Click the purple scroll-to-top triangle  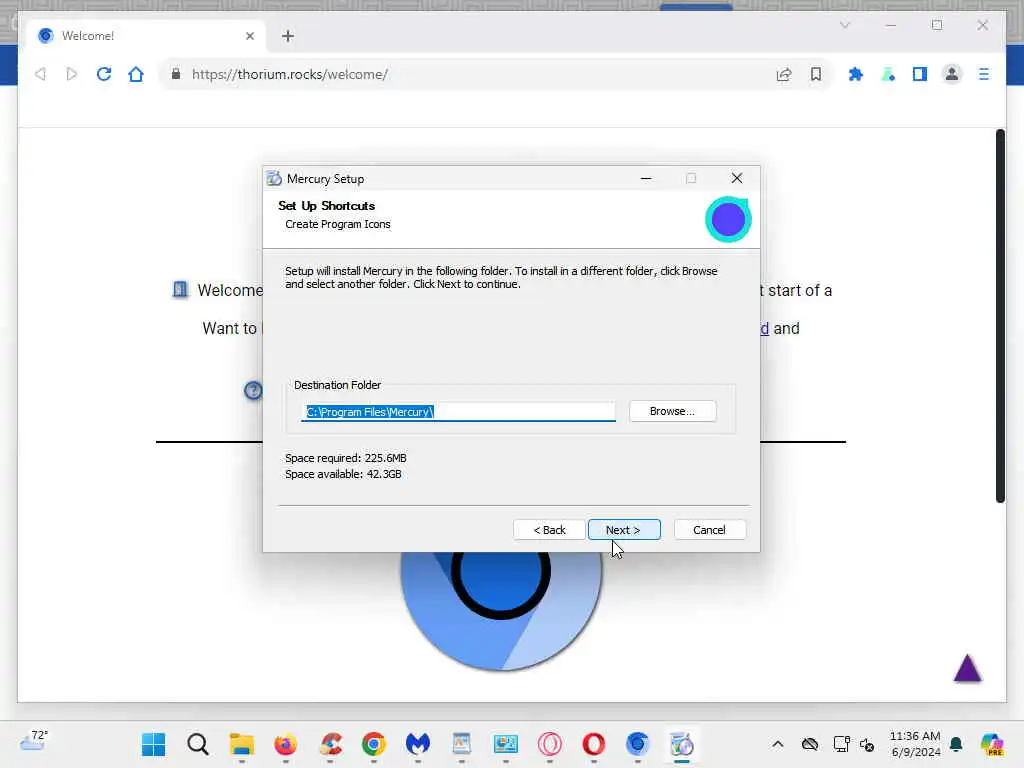[967, 668]
